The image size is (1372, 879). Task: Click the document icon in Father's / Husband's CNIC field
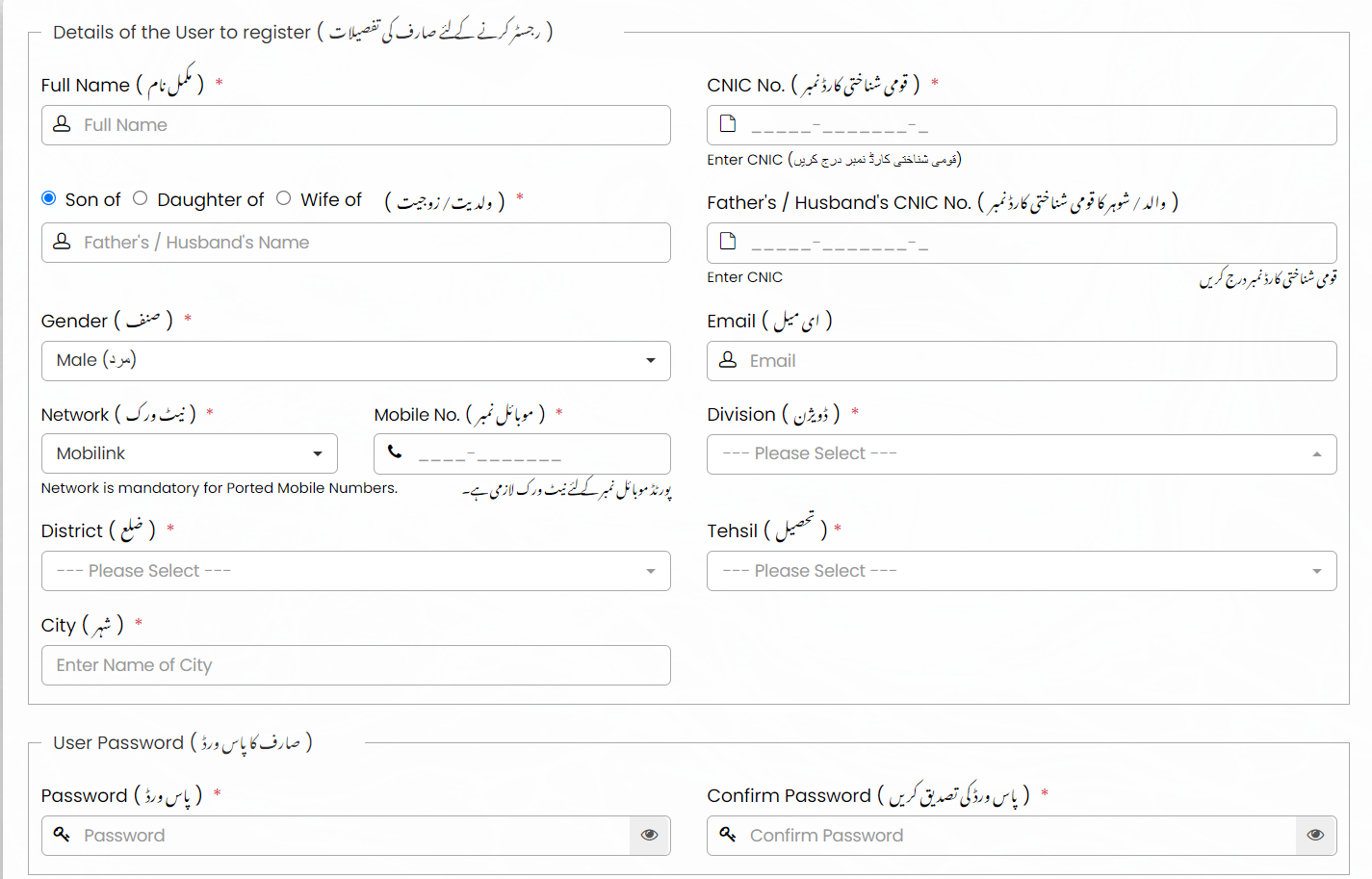728,241
